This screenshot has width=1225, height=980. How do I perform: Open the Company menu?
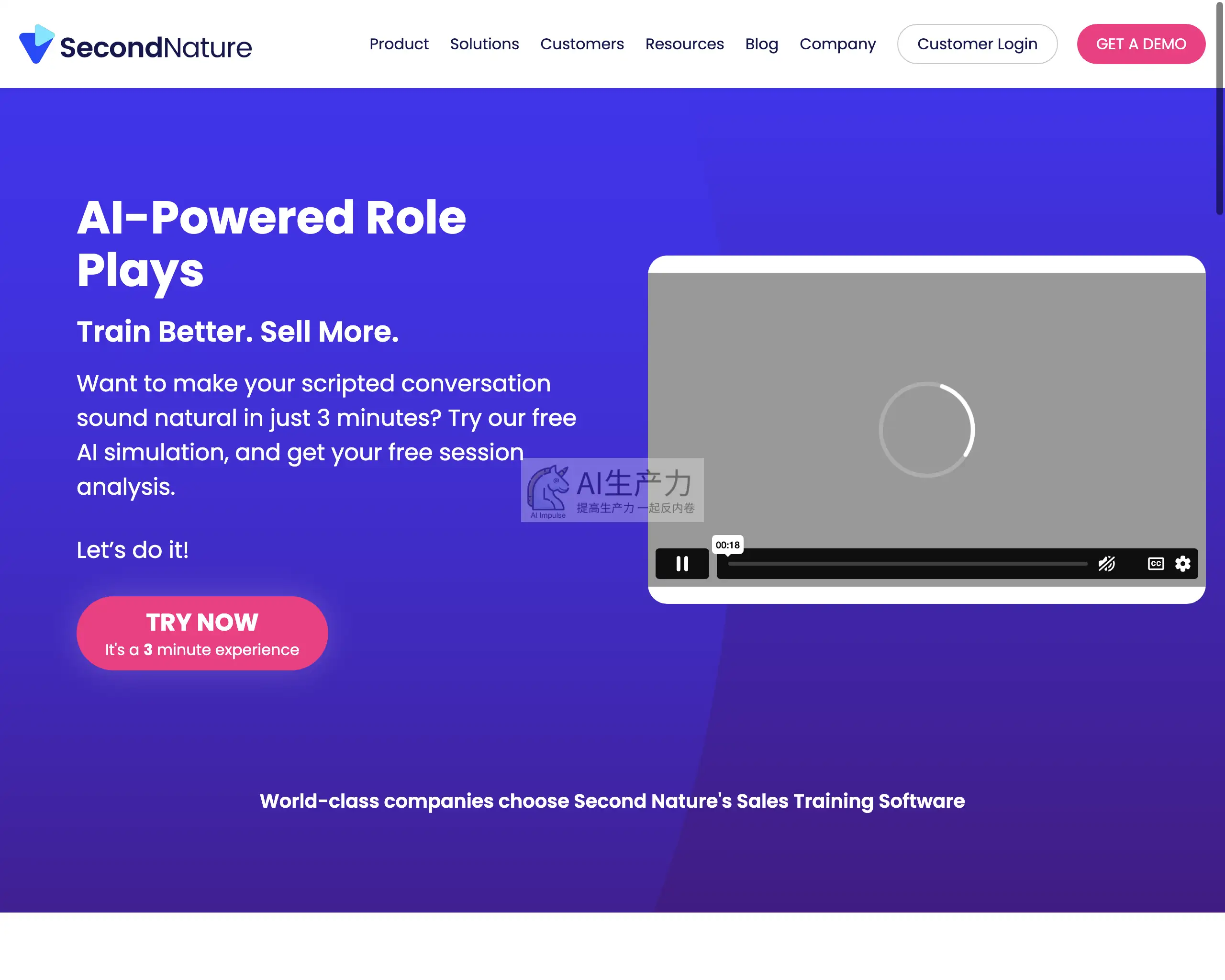[x=837, y=44]
